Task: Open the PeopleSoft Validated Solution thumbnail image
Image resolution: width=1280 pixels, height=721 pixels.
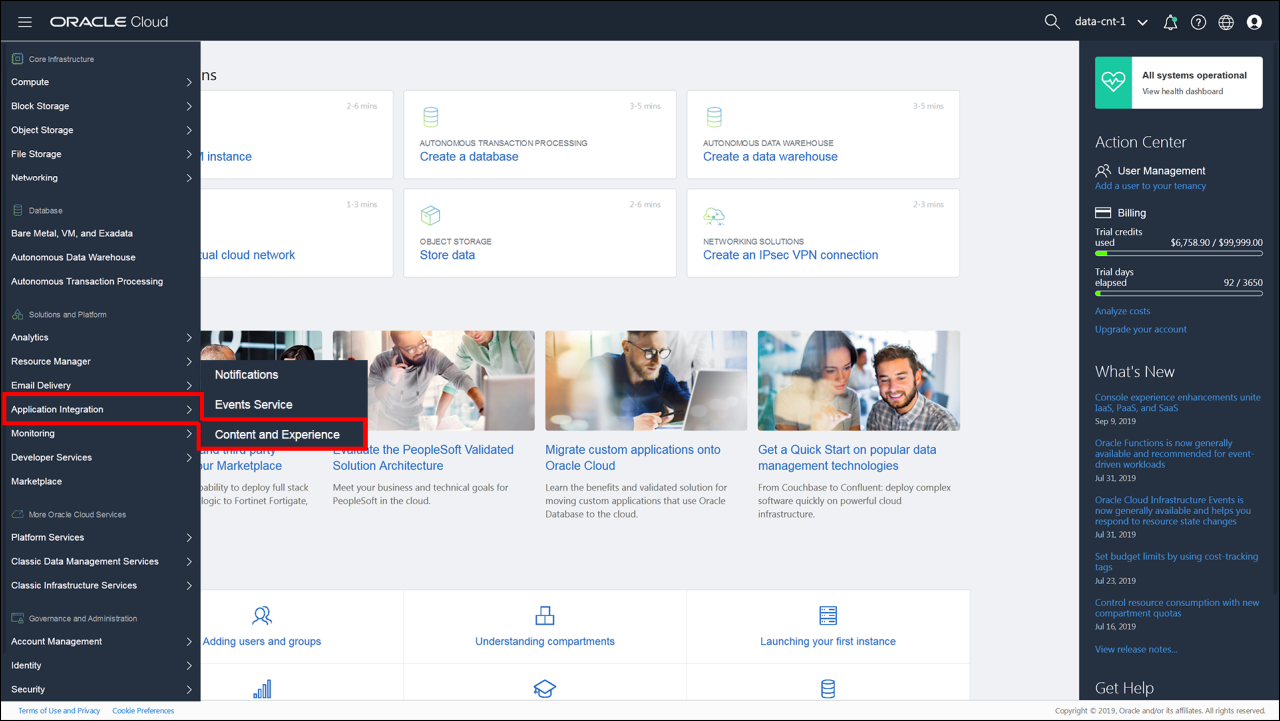Action: (434, 381)
